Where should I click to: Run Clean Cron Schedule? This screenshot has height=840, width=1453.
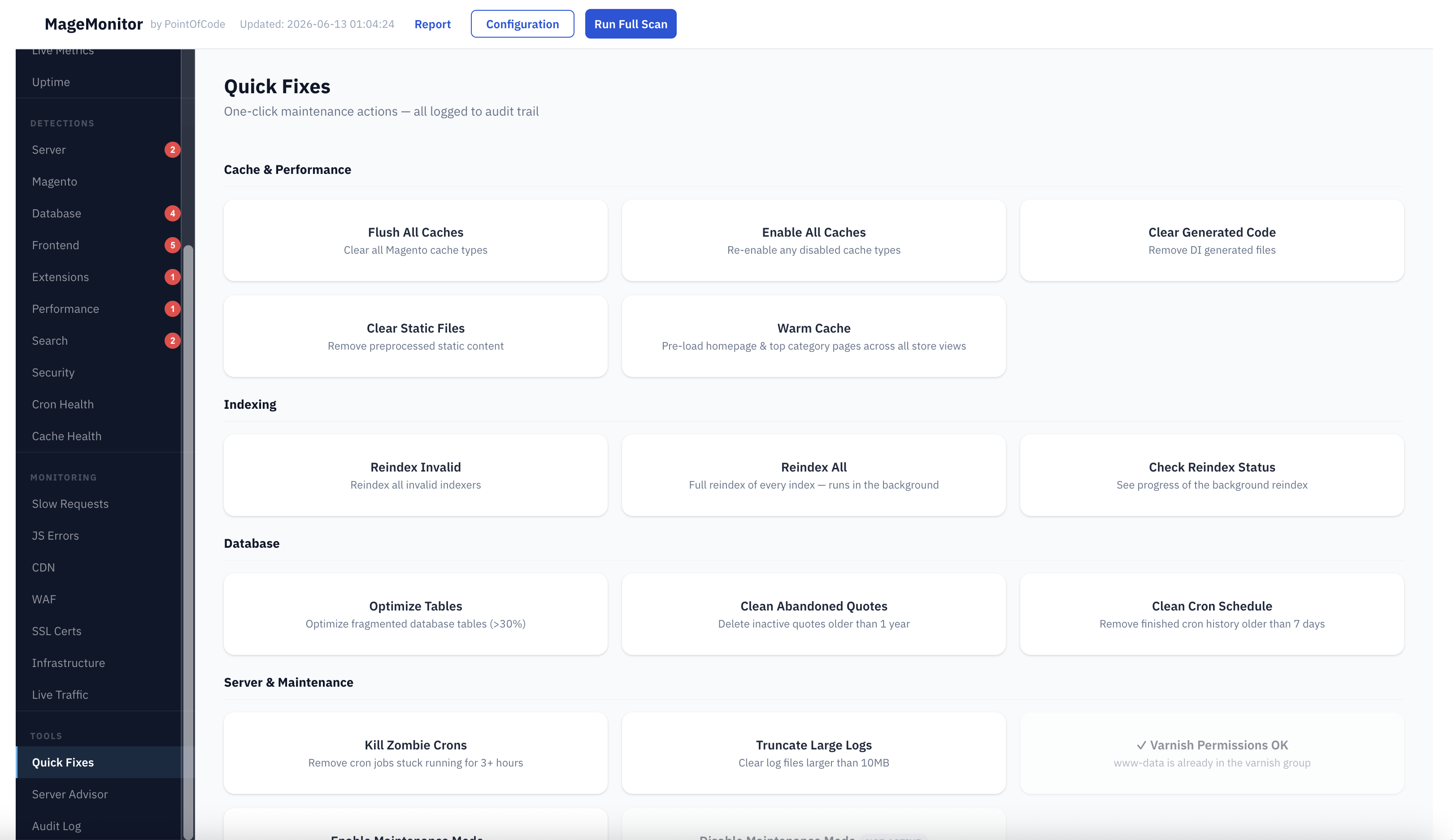[x=1212, y=614]
